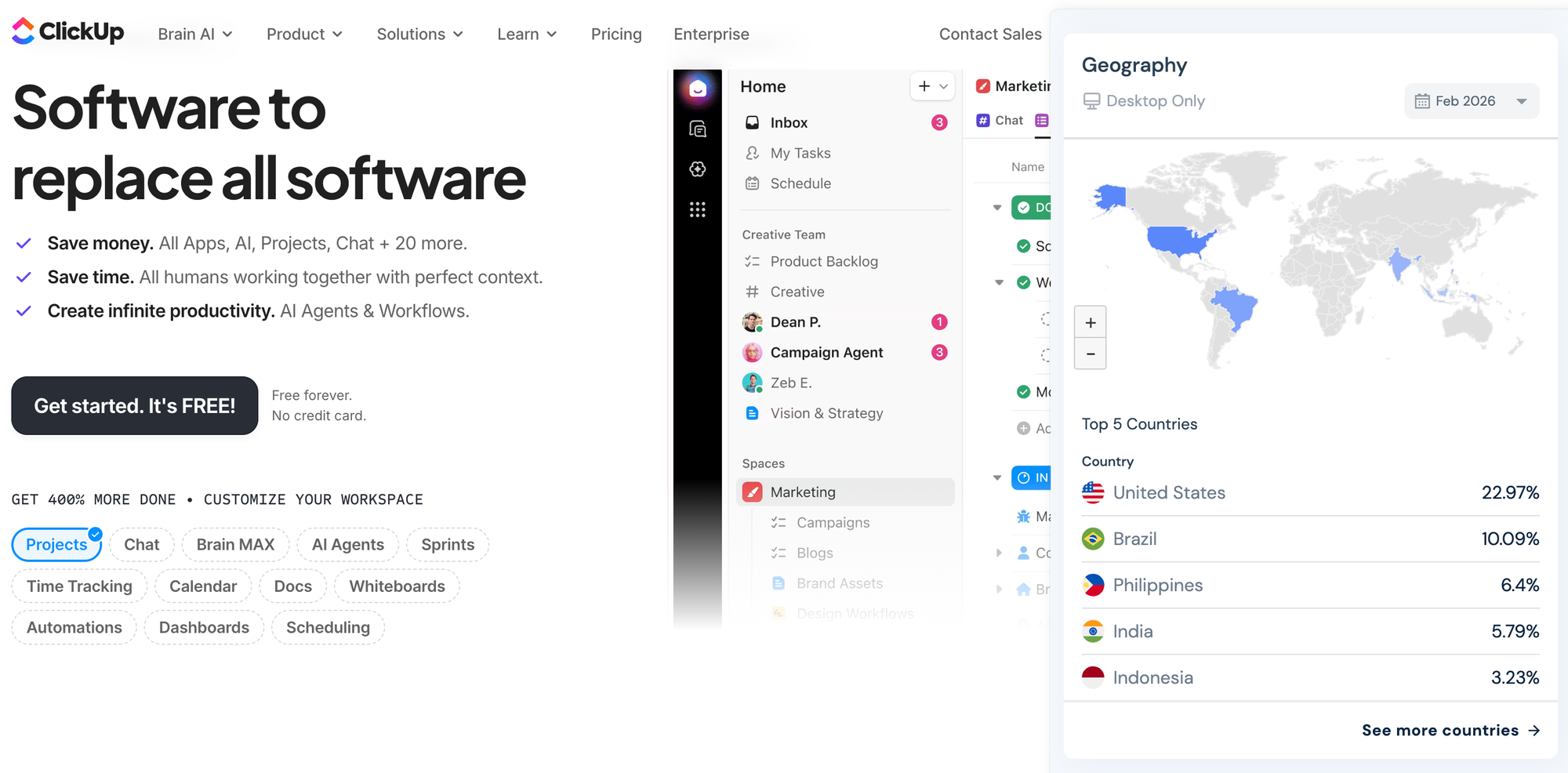Click the apps grid icon in sidebar
The width and height of the screenshot is (1568, 773).
[x=697, y=209]
